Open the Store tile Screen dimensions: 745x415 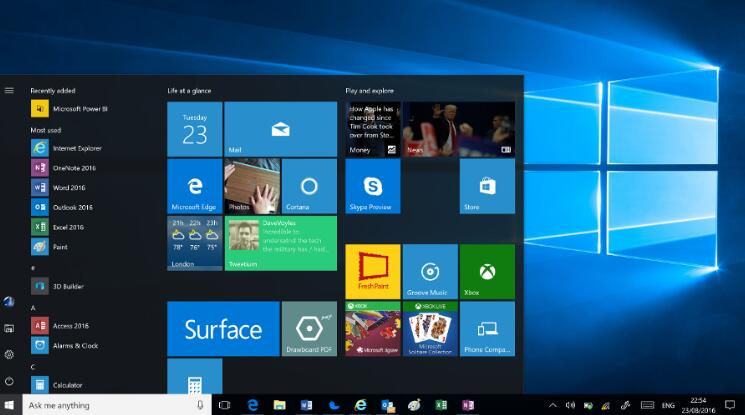[487, 186]
